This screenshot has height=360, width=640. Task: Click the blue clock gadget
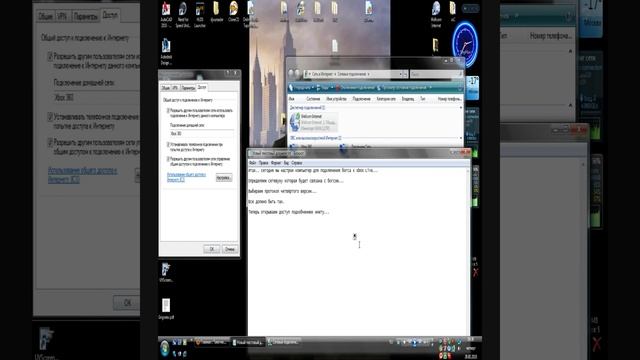pyautogui.click(x=464, y=44)
